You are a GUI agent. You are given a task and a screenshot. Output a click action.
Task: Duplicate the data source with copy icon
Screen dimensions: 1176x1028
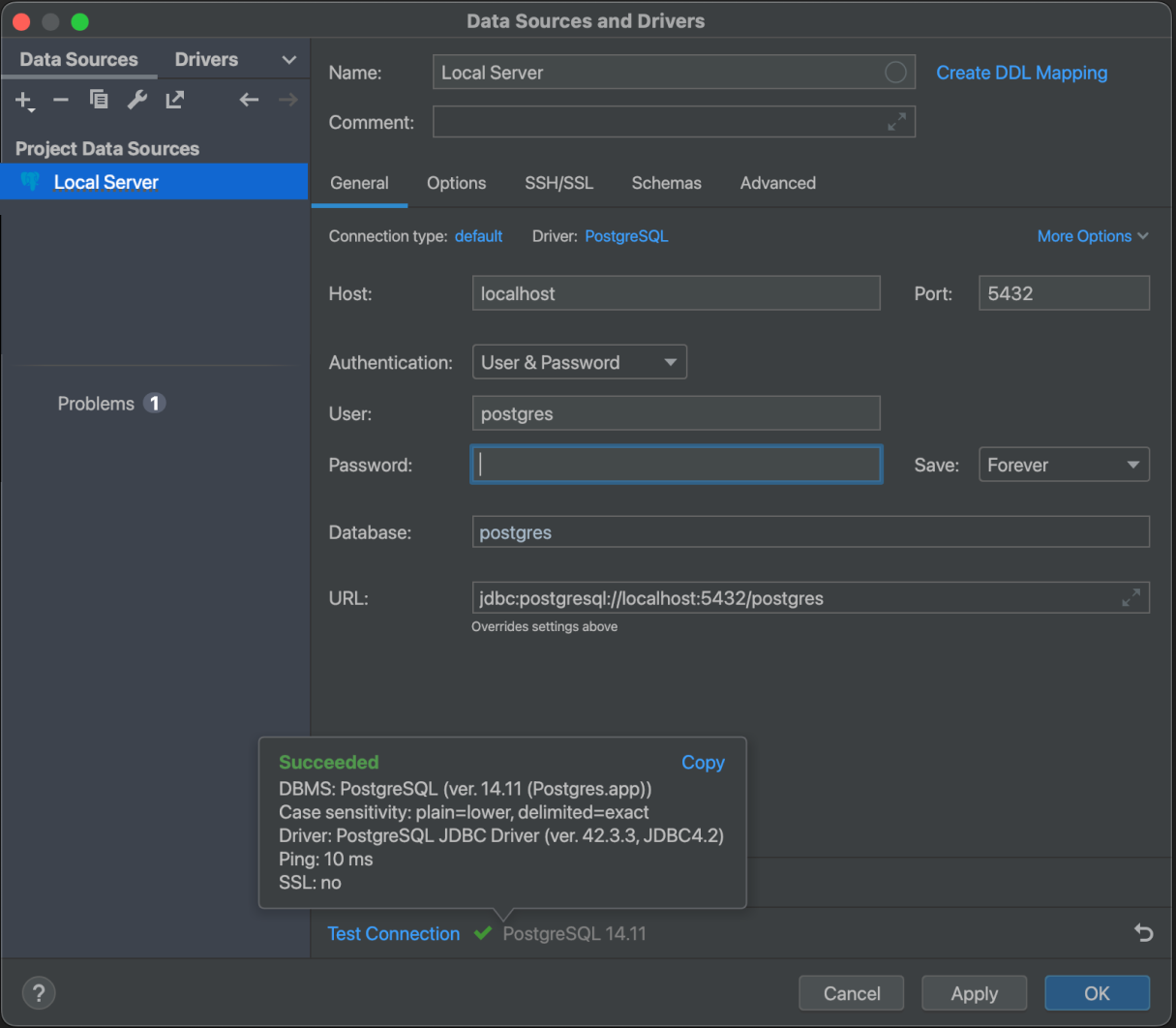coord(99,100)
